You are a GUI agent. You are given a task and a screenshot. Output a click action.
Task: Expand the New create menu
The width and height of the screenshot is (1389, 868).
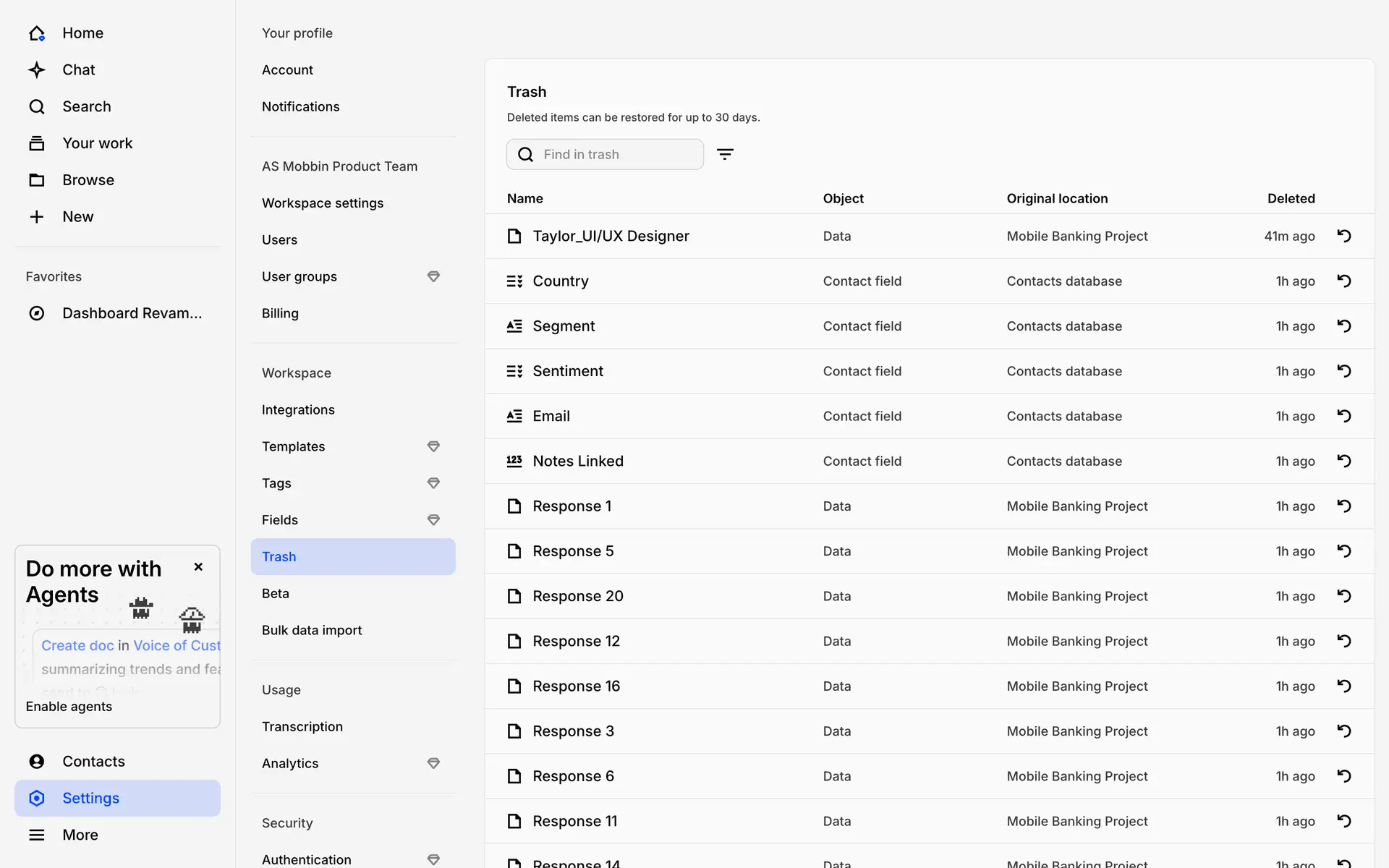point(77,217)
